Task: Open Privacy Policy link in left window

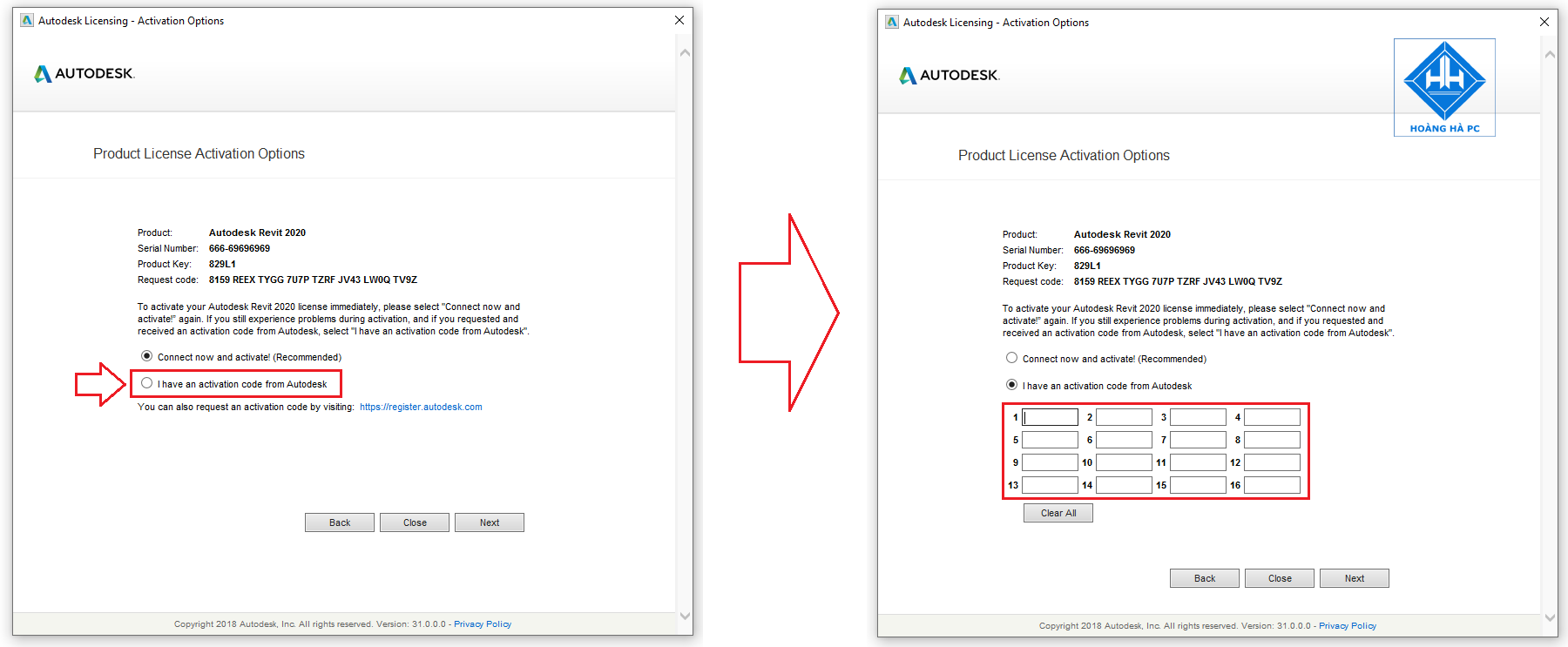Action: pyautogui.click(x=483, y=624)
